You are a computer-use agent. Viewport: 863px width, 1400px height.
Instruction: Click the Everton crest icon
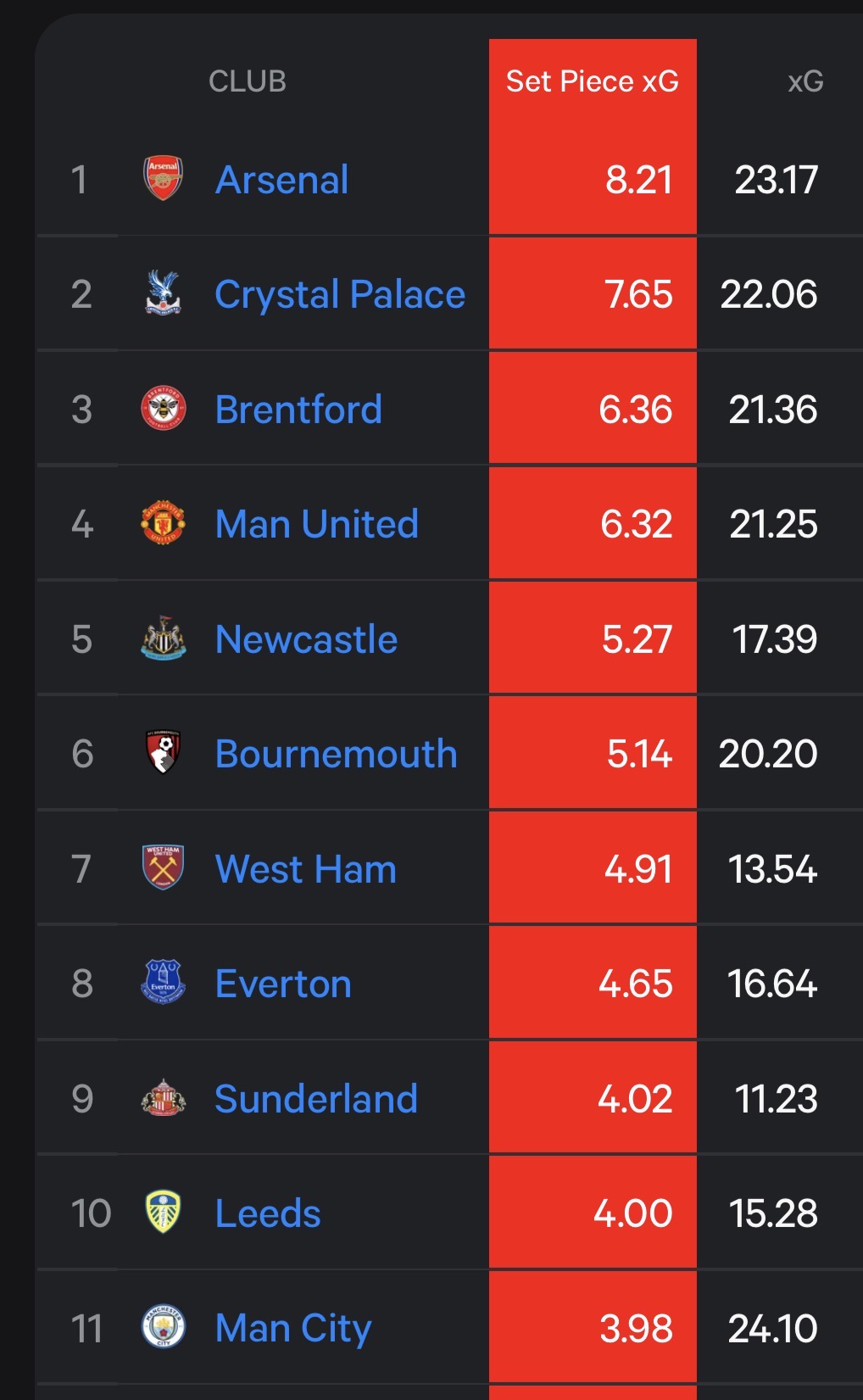[x=163, y=983]
